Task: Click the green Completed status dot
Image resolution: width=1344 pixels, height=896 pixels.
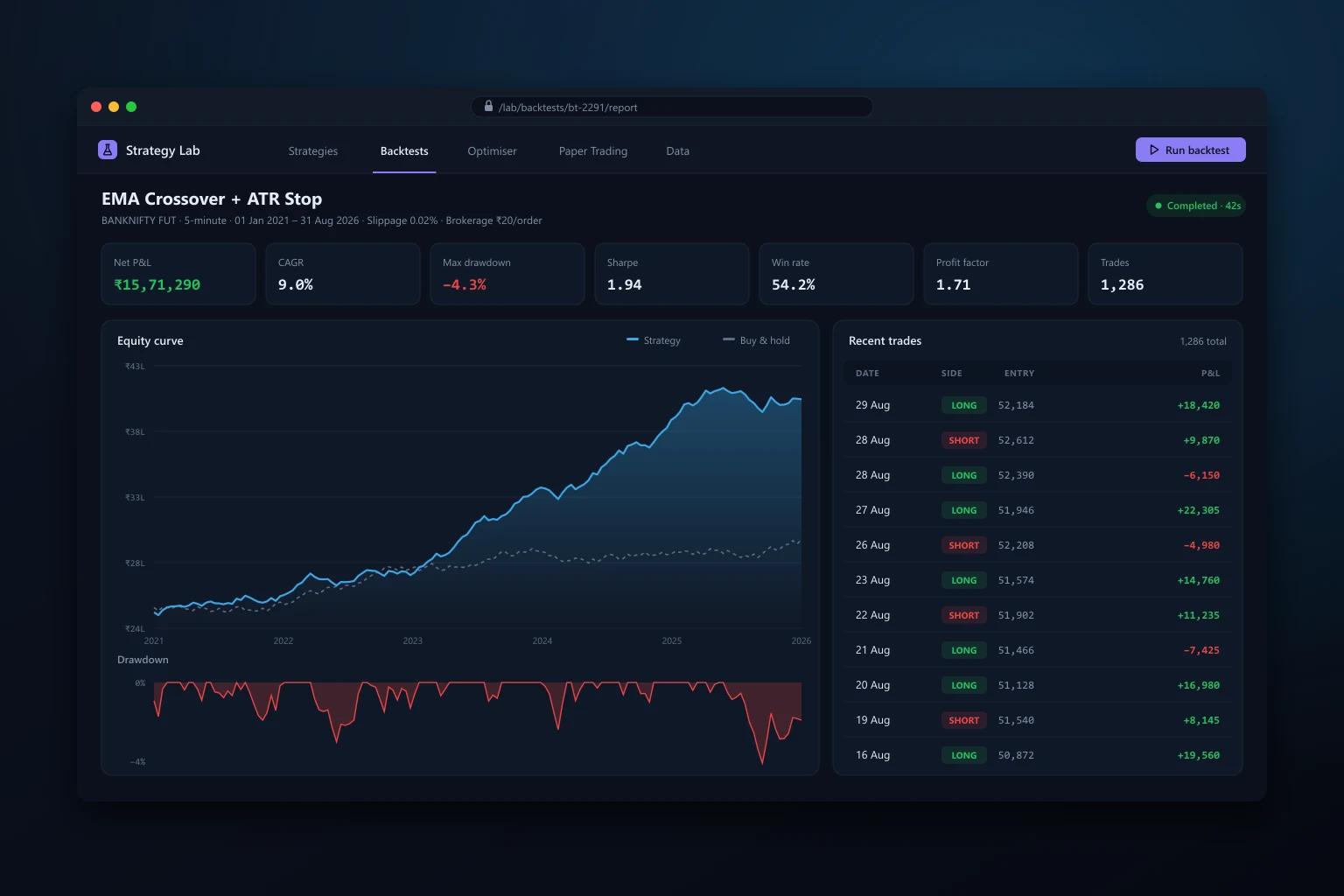Action: click(x=1158, y=206)
